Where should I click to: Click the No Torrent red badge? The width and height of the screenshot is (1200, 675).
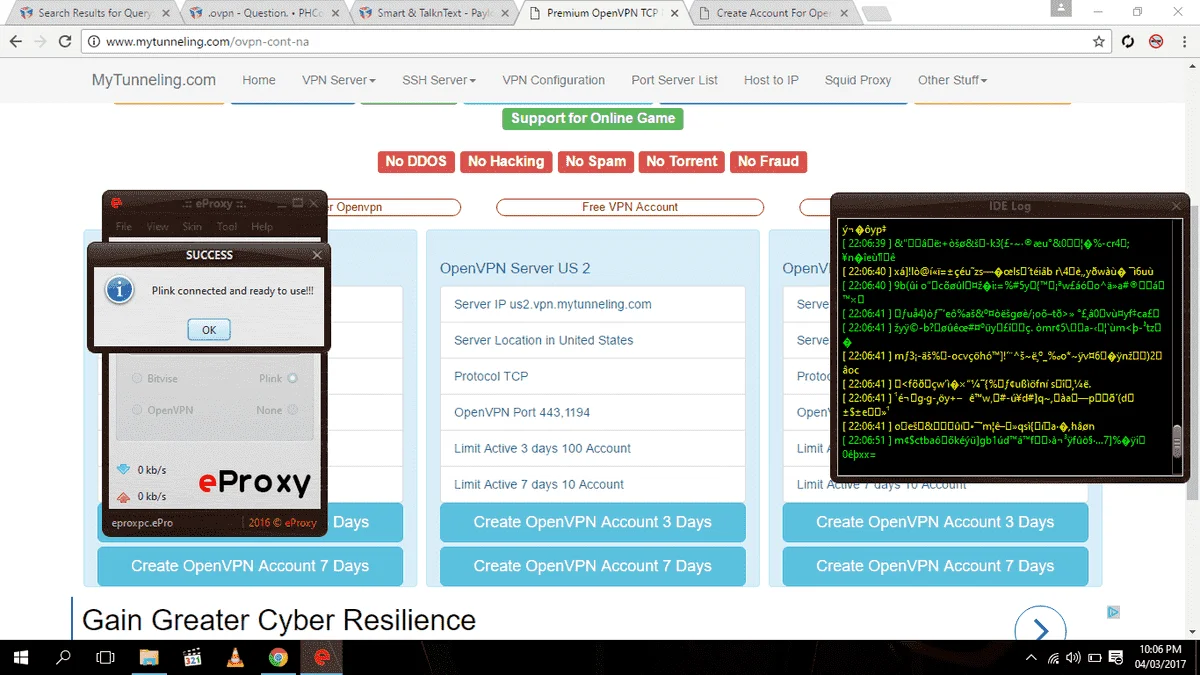click(x=682, y=161)
